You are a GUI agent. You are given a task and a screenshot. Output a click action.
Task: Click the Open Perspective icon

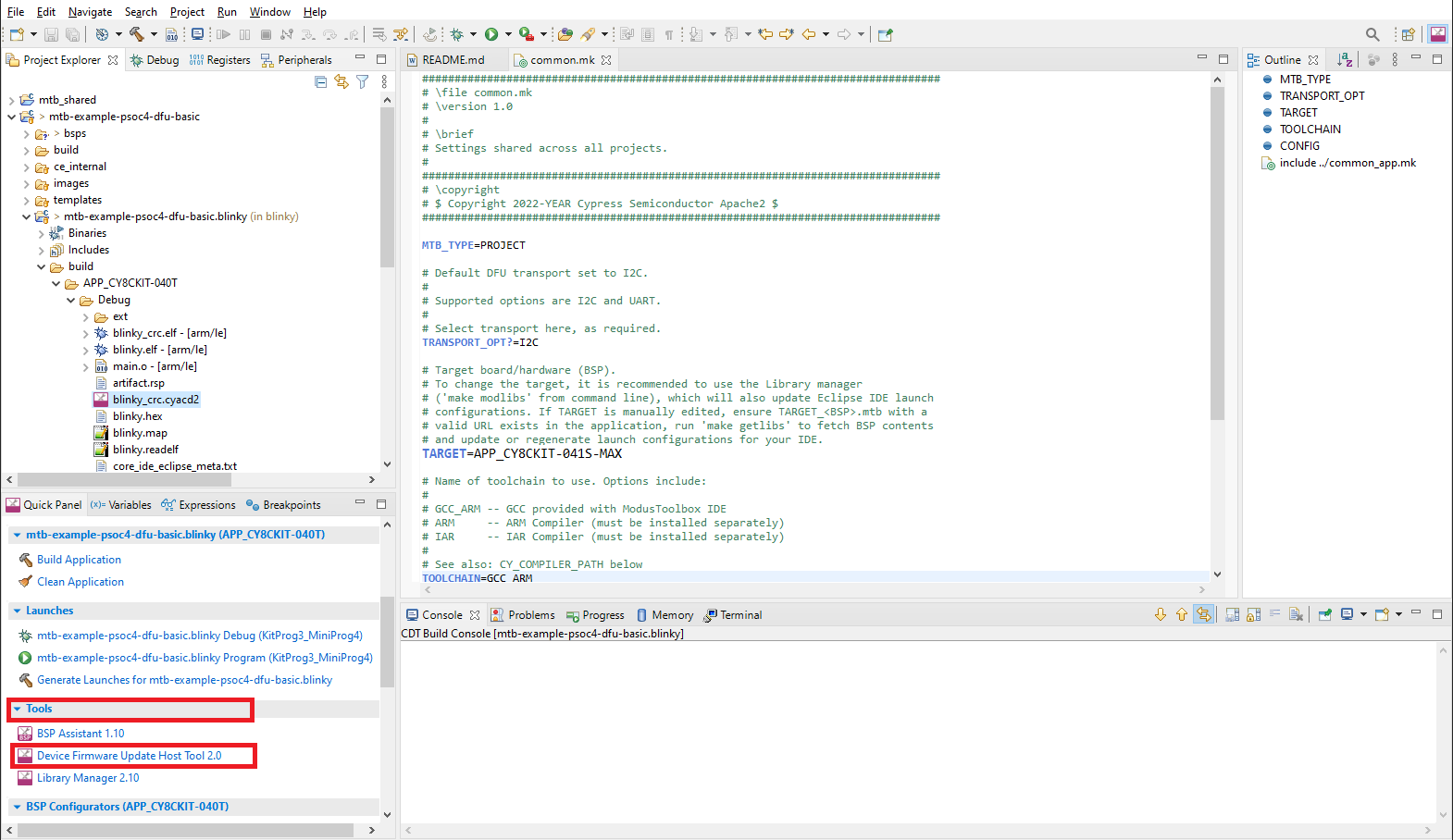pyautogui.click(x=1408, y=34)
